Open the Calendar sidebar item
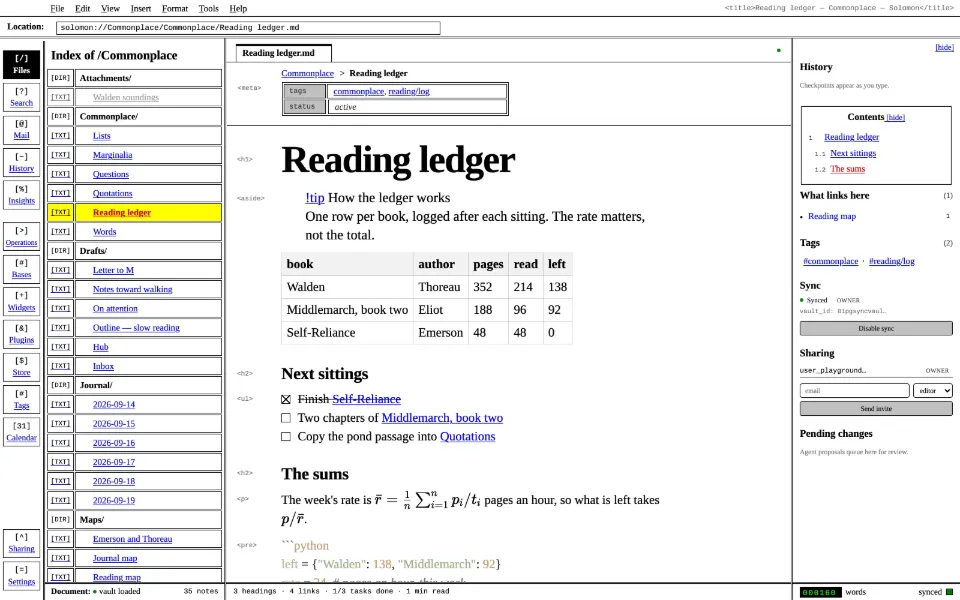 [21, 432]
